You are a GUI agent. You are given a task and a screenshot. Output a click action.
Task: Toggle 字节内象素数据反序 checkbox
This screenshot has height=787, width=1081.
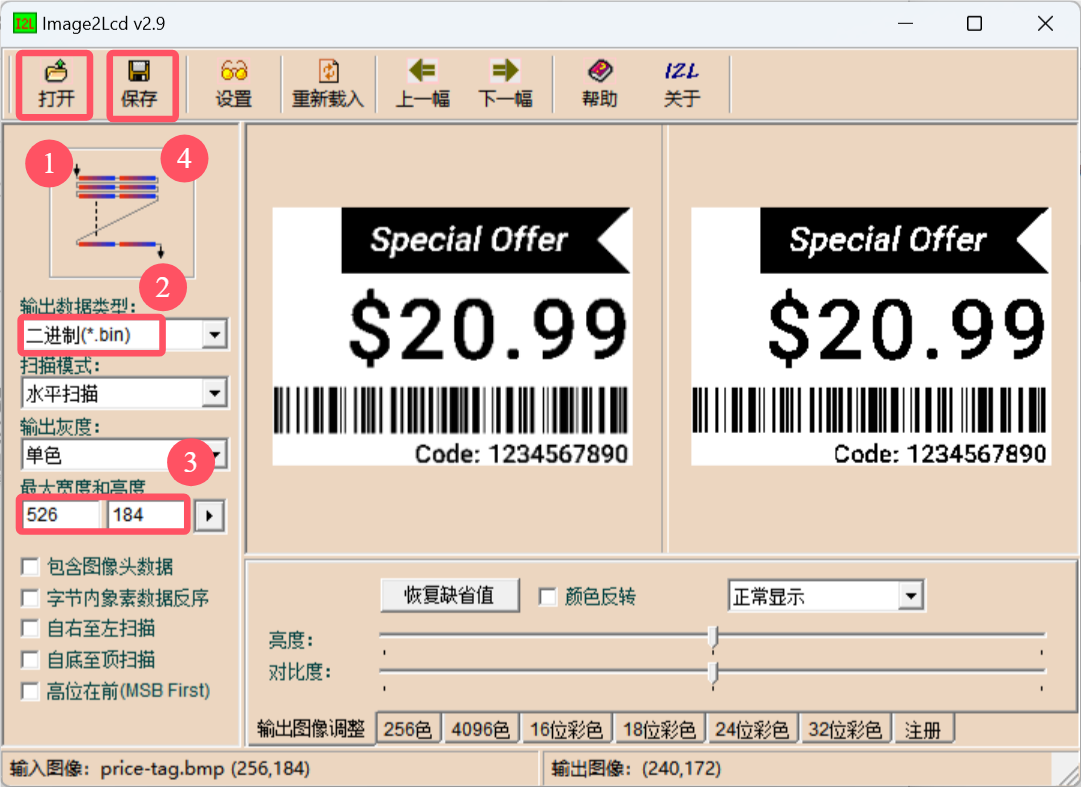pyautogui.click(x=30, y=597)
